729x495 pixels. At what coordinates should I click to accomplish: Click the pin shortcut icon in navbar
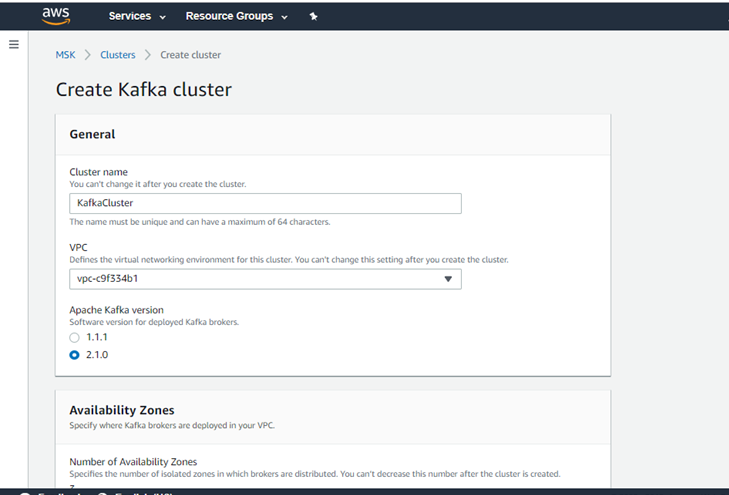tap(313, 16)
